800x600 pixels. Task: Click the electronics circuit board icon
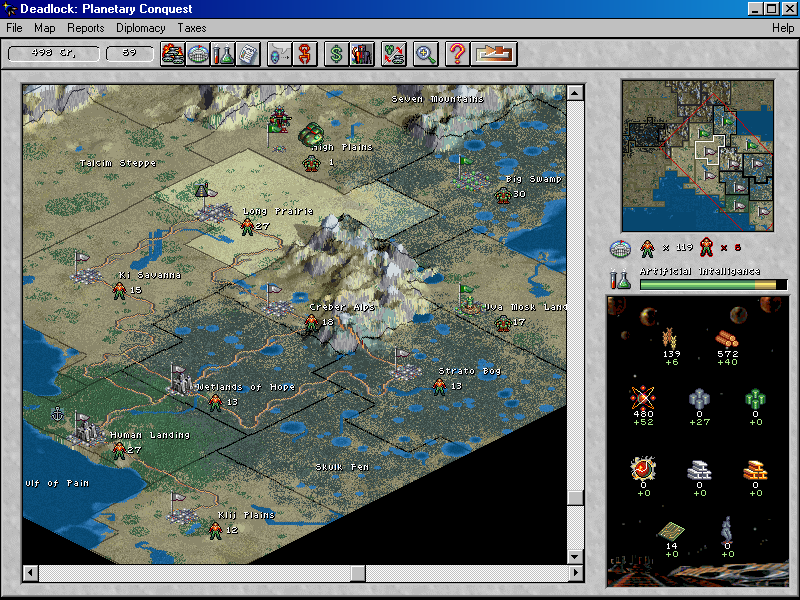click(671, 531)
